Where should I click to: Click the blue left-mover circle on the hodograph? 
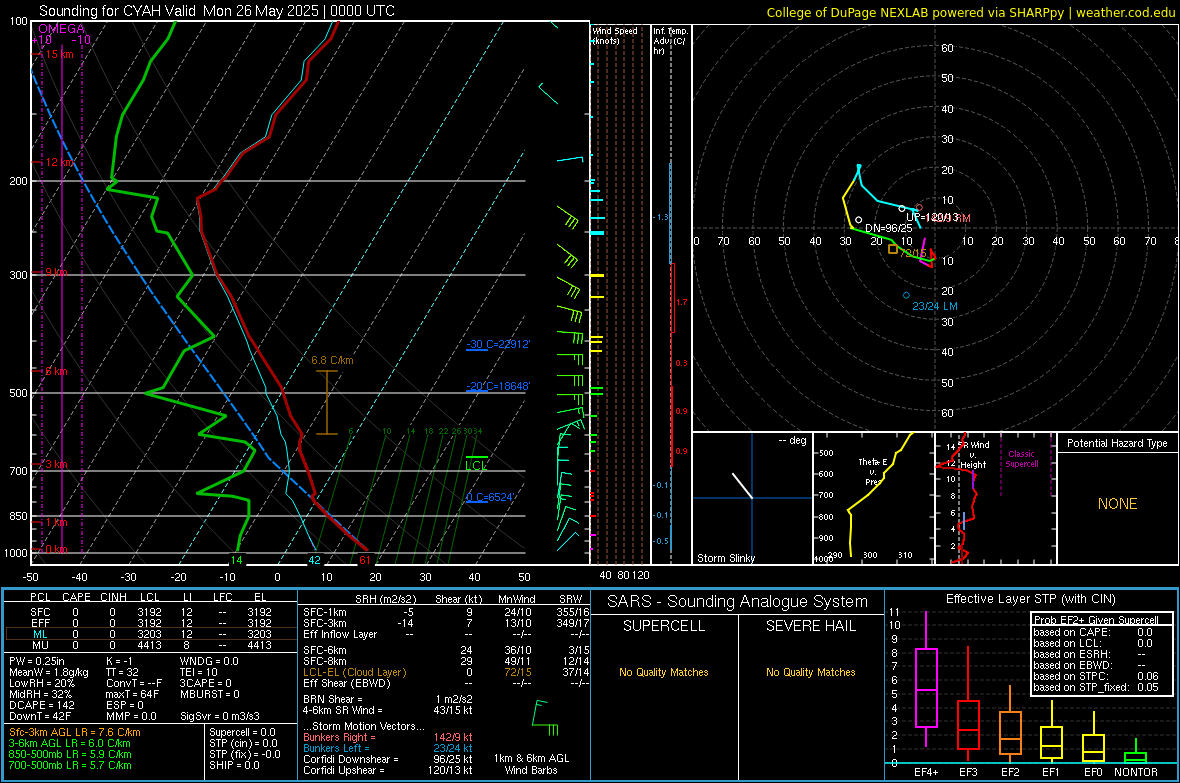tap(906, 295)
